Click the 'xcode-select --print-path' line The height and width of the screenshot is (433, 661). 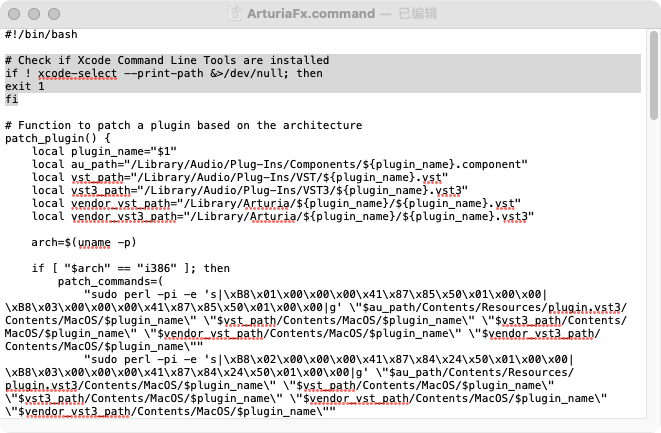pyautogui.click(x=164, y=73)
